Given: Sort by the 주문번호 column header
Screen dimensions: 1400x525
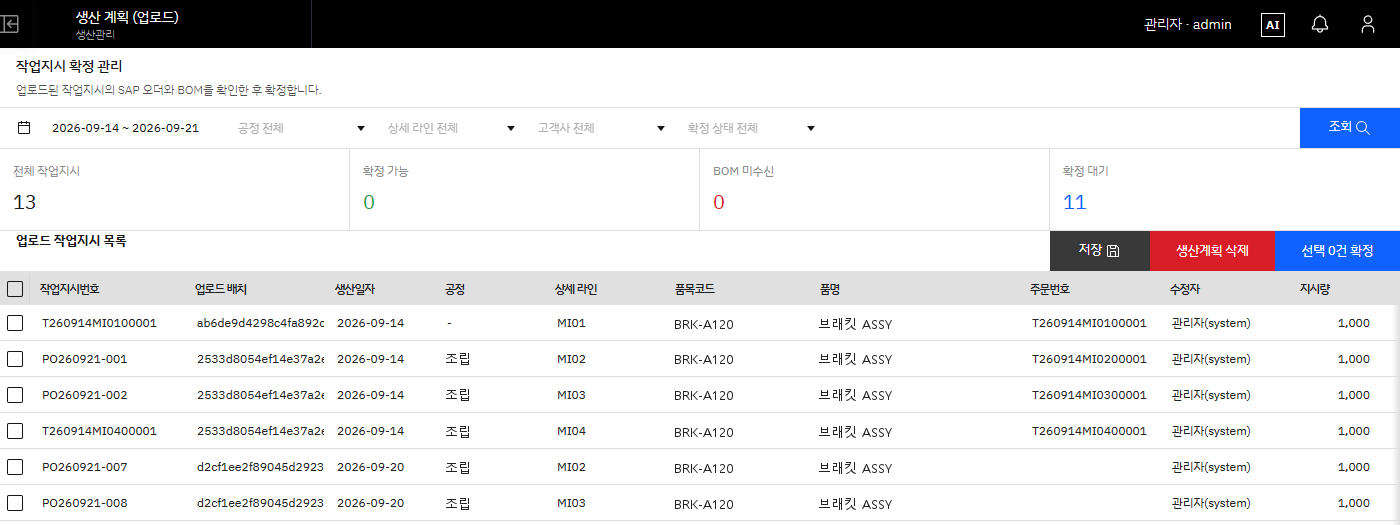Looking at the screenshot, I should (1050, 289).
